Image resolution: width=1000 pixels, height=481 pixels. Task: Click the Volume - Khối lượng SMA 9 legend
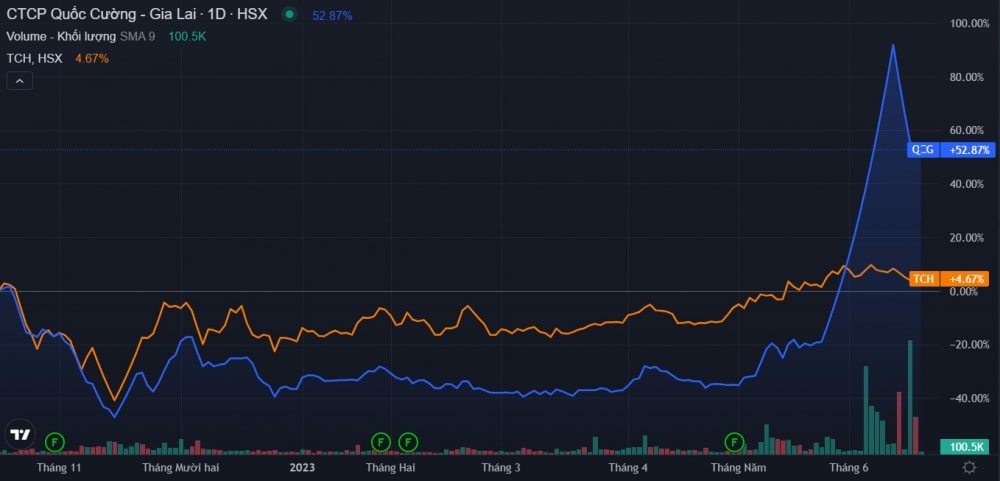click(80, 36)
